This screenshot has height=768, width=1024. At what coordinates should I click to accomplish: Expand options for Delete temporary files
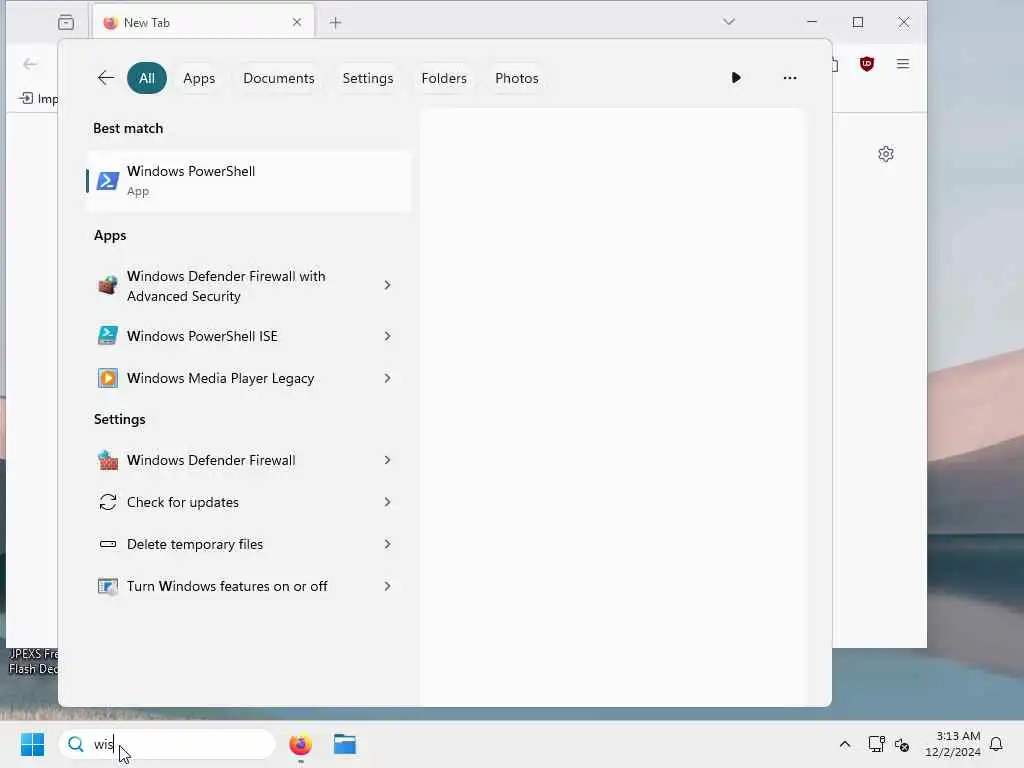click(x=387, y=544)
